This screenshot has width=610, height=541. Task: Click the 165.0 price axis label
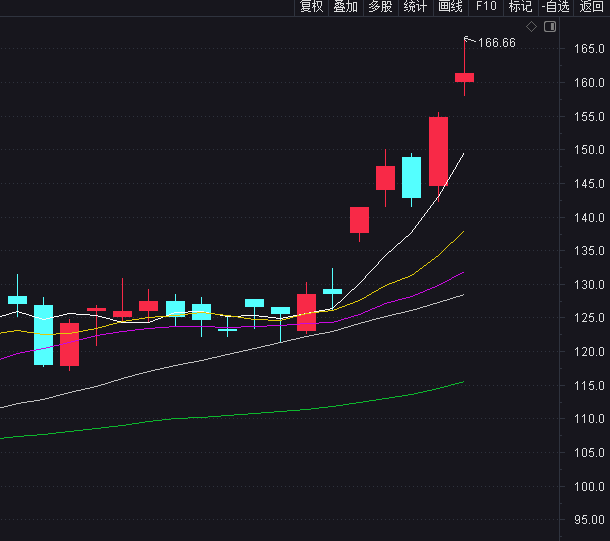click(589, 49)
